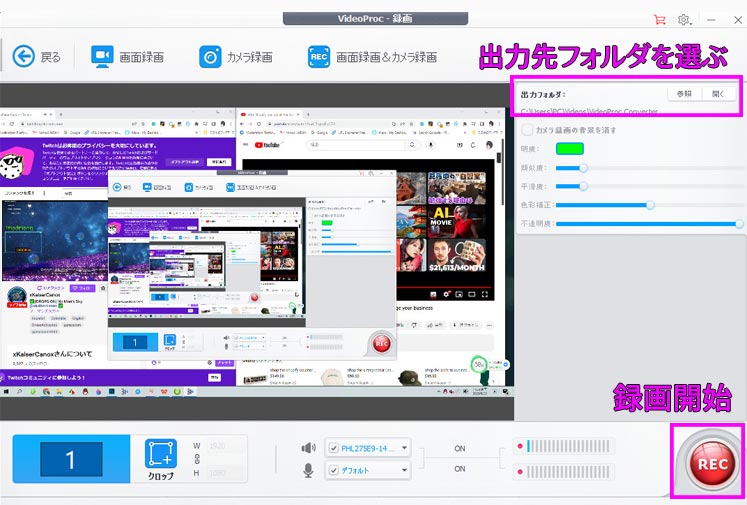The width and height of the screenshot is (747, 505).
Task: Enable カメラ録画の背景を消す checkbox
Action: 527,130
